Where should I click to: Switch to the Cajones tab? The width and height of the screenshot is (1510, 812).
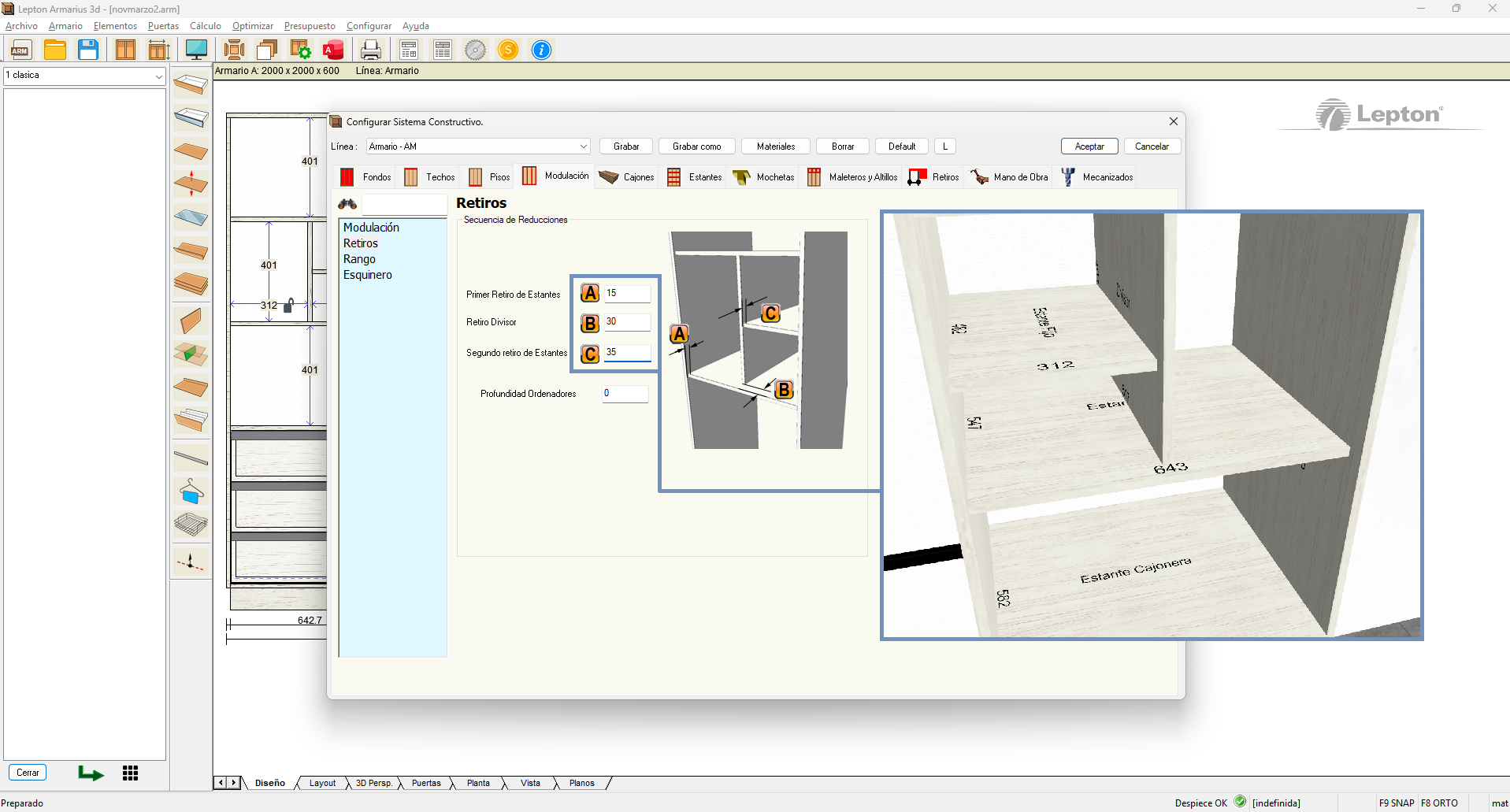pos(627,177)
